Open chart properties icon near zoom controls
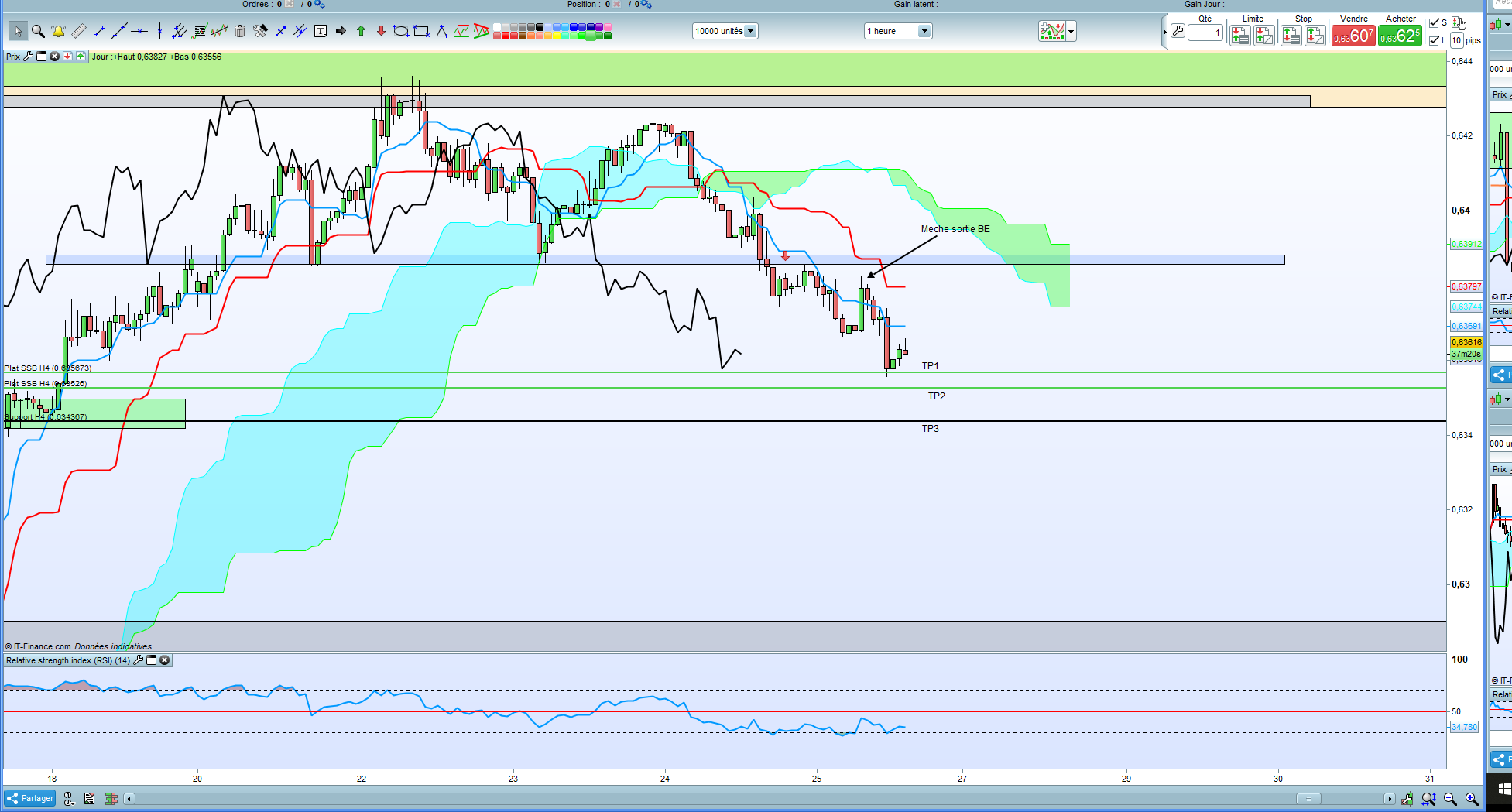1512x812 pixels. pyautogui.click(x=1407, y=799)
